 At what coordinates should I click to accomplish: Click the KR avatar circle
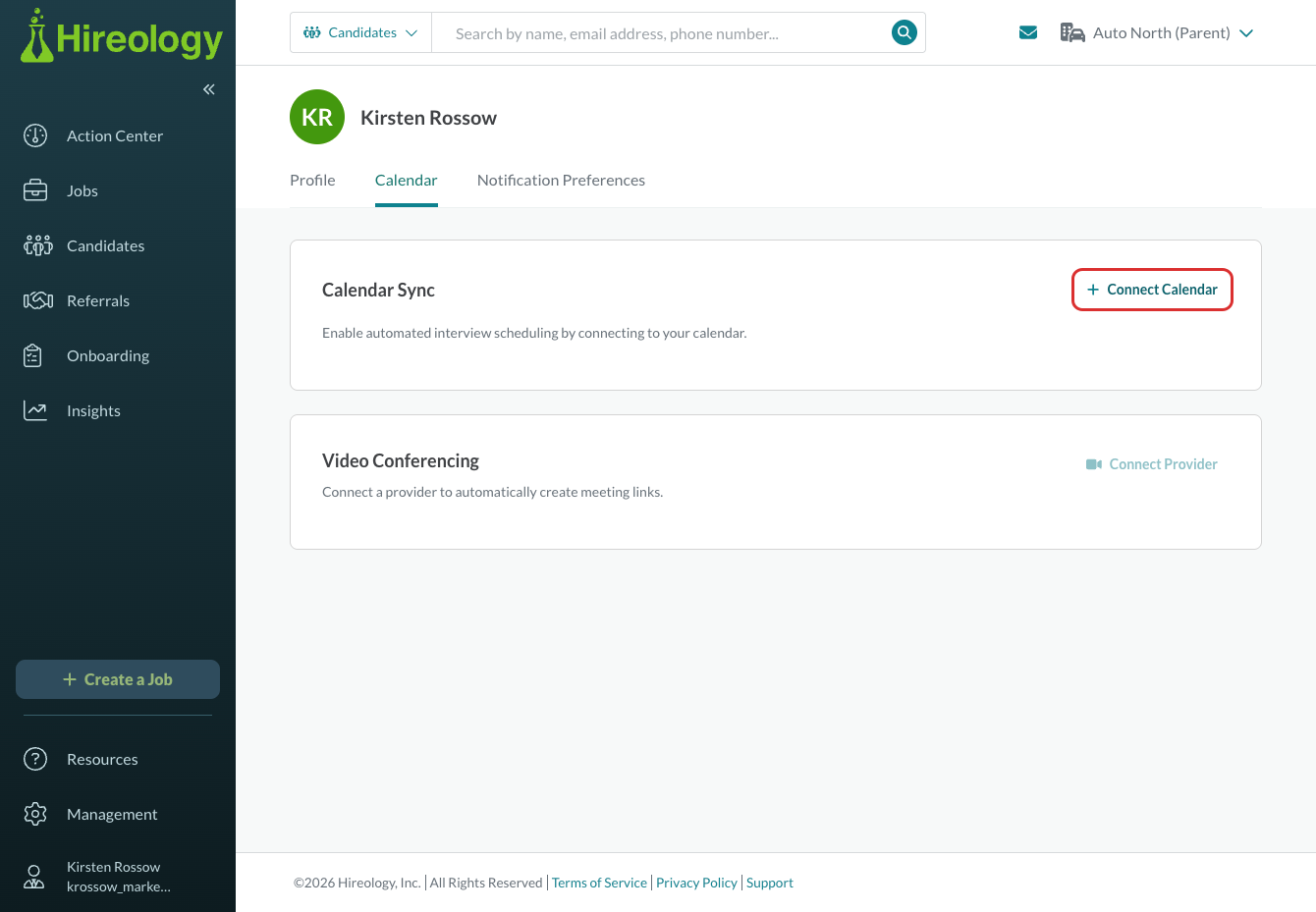(x=317, y=117)
